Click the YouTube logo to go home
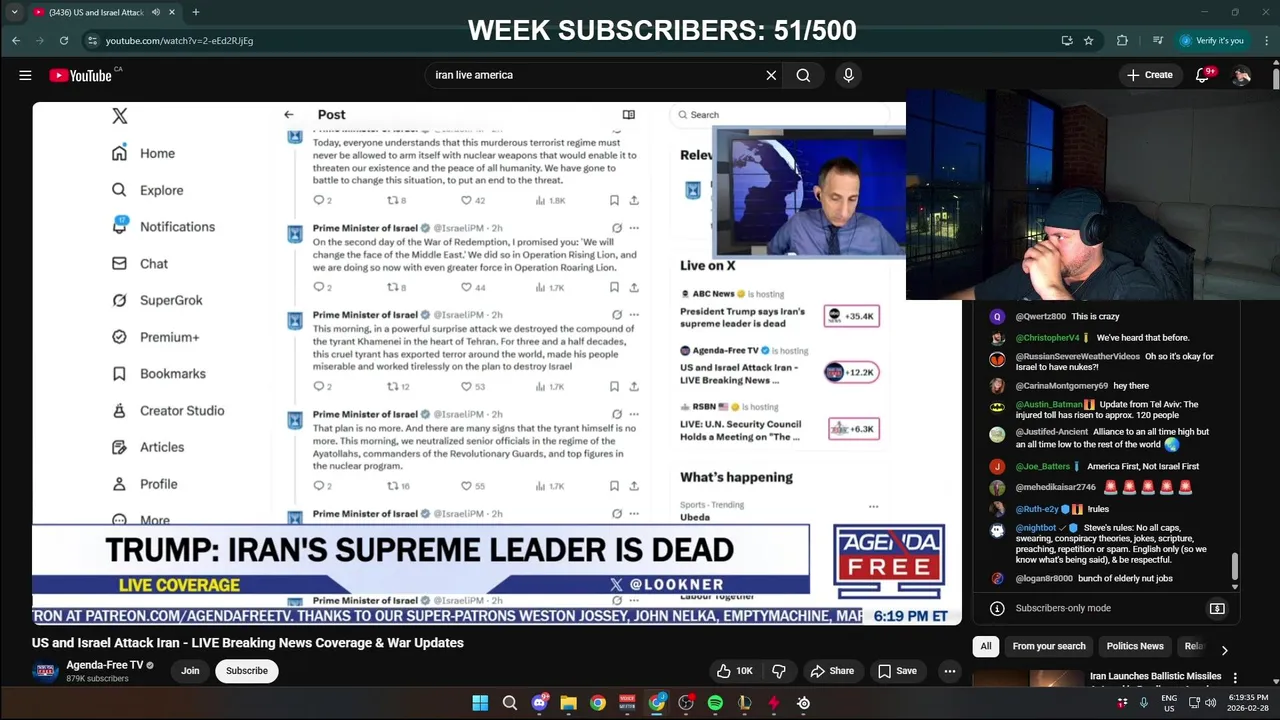The image size is (1280, 720). click(x=80, y=75)
